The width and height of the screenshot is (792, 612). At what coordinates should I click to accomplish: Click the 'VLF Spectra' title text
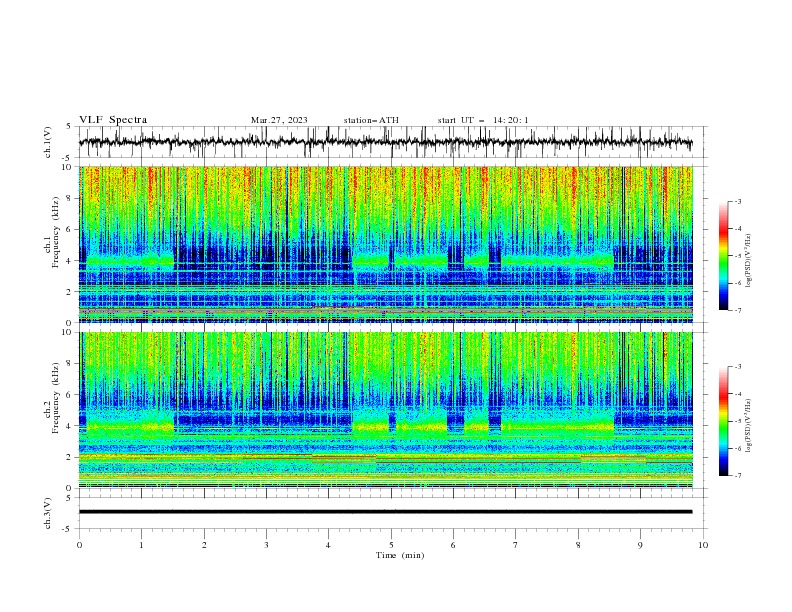pyautogui.click(x=113, y=120)
